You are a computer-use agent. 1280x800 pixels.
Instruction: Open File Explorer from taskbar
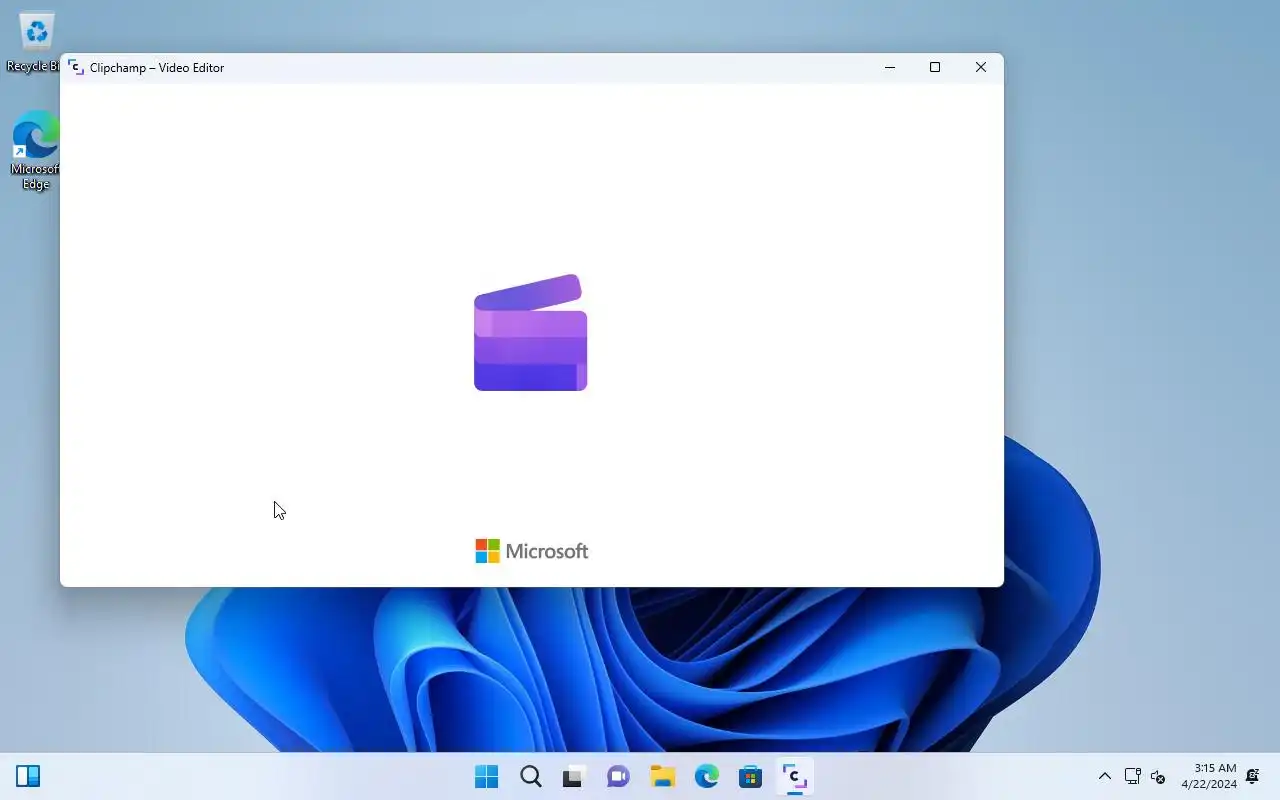662,776
